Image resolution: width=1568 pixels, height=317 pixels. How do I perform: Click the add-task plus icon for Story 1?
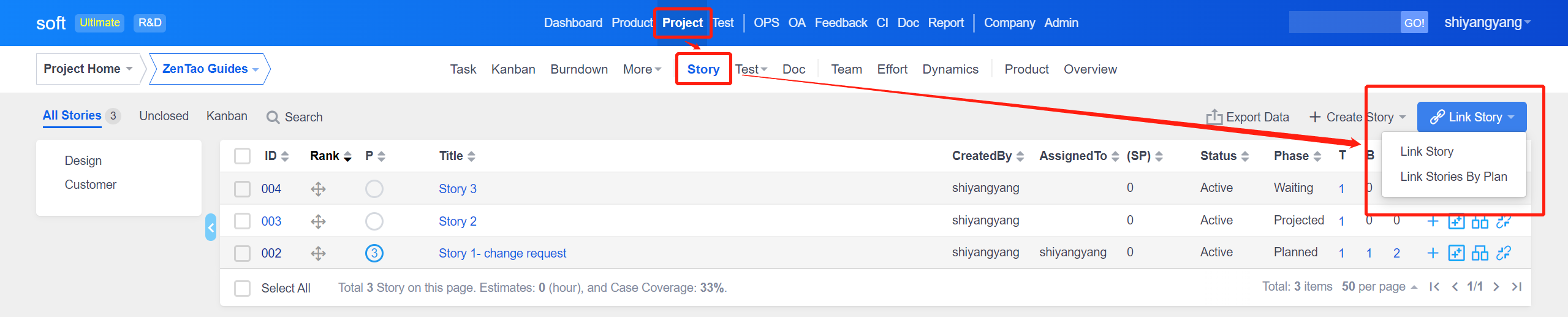coord(1433,253)
